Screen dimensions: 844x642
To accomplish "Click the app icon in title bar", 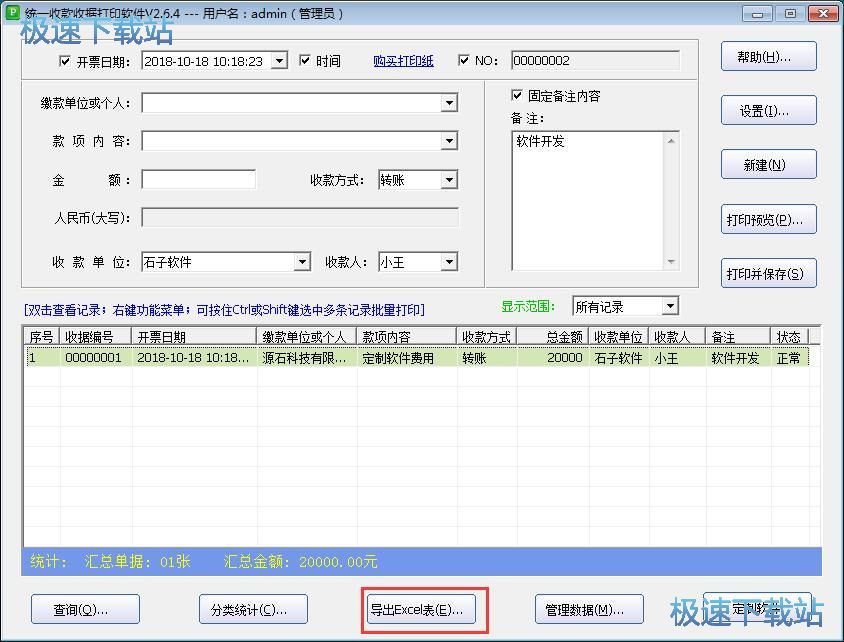I will [x=13, y=13].
